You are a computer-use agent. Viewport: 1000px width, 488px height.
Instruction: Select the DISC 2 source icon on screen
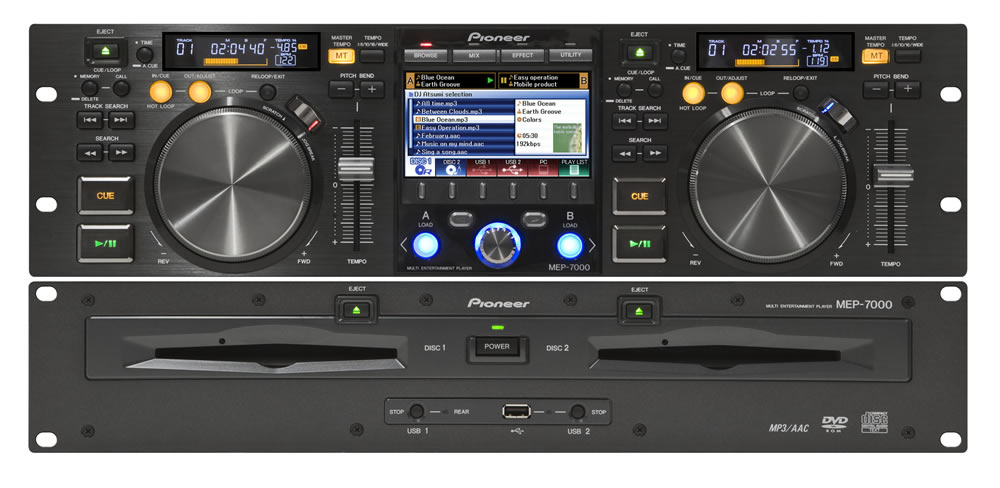(x=451, y=167)
